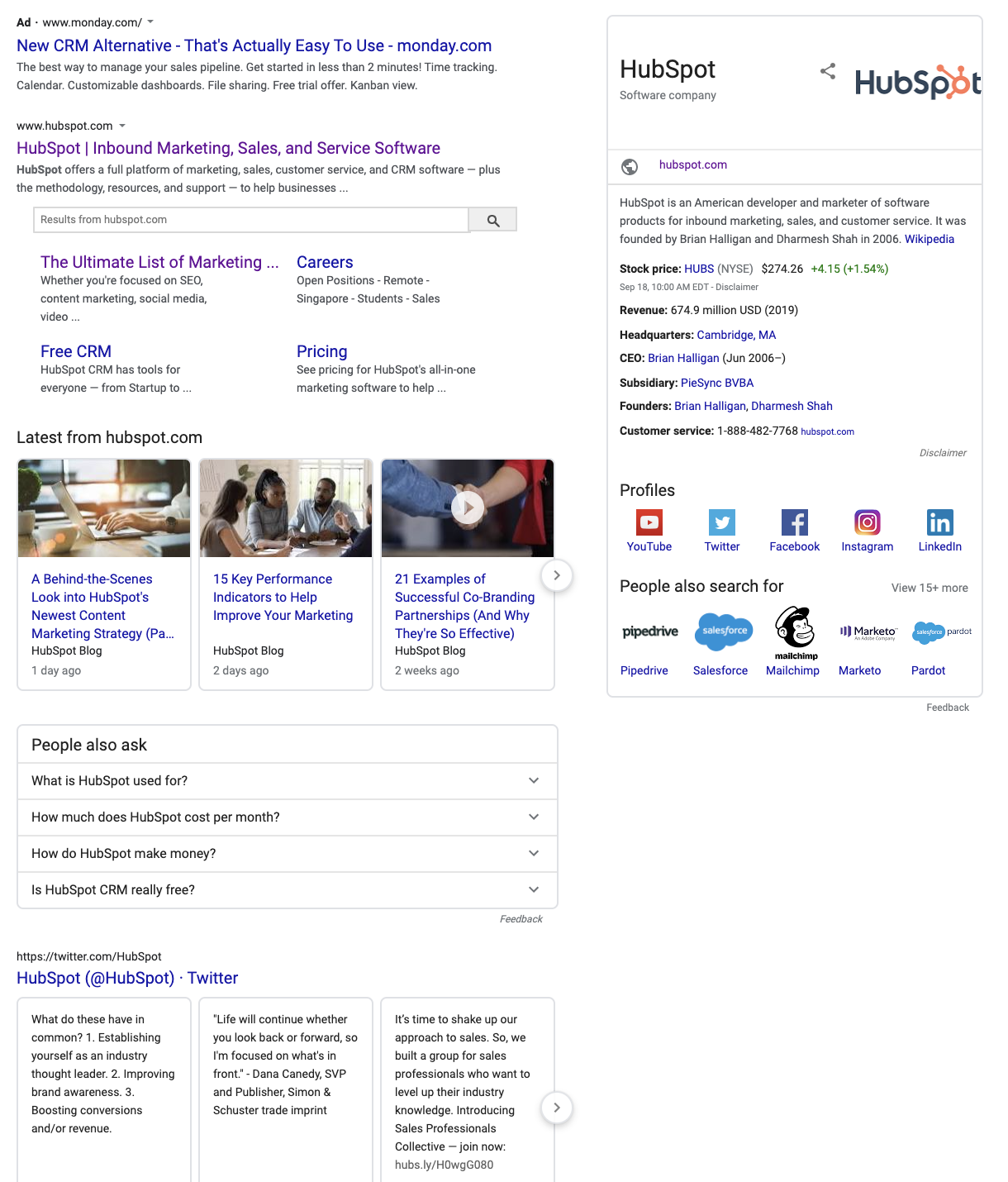Open hubspot.com customer service source link

[827, 431]
